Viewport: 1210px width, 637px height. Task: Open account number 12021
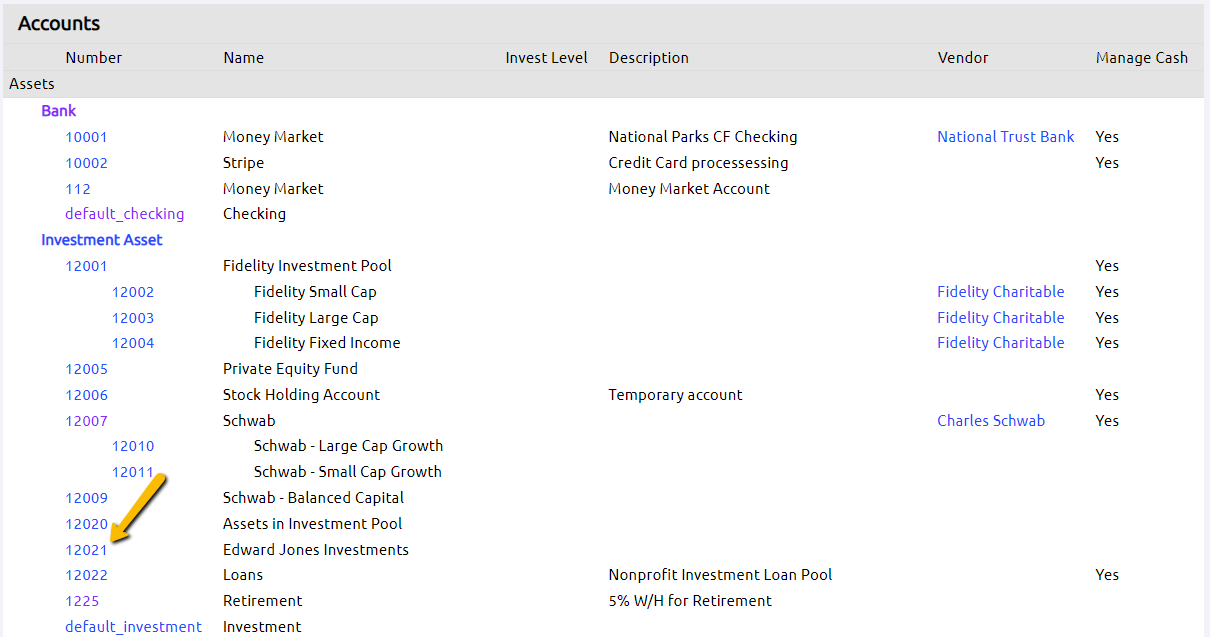pyautogui.click(x=86, y=550)
